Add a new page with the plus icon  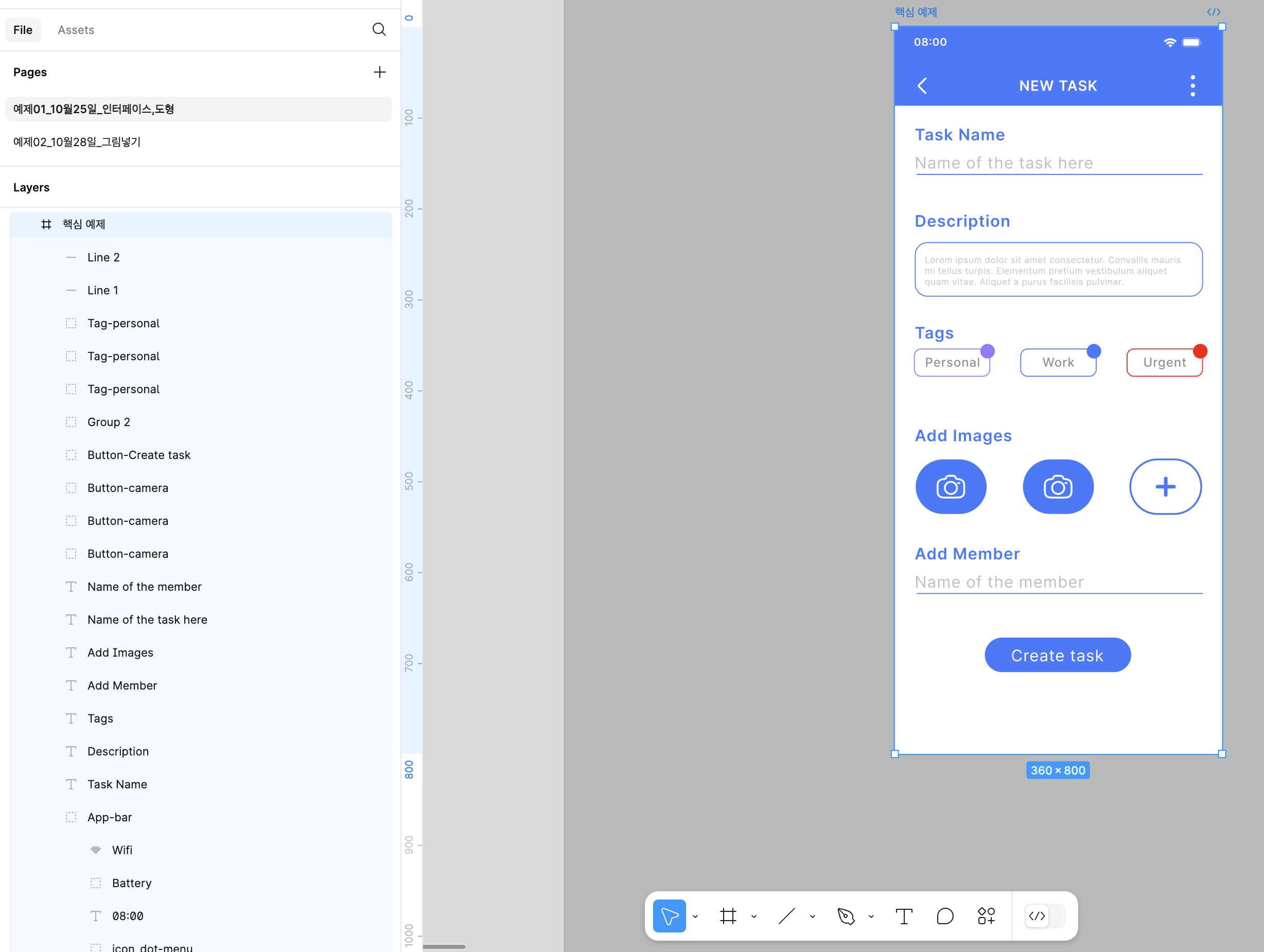[x=379, y=72]
